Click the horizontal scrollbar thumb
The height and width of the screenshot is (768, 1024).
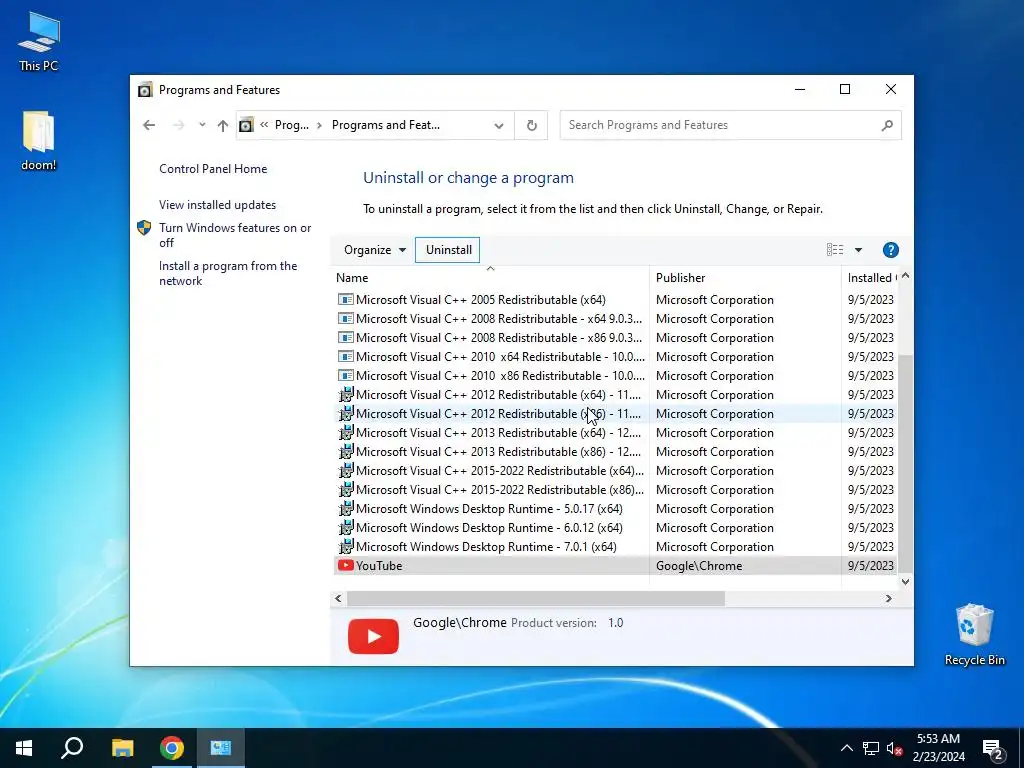pos(536,598)
